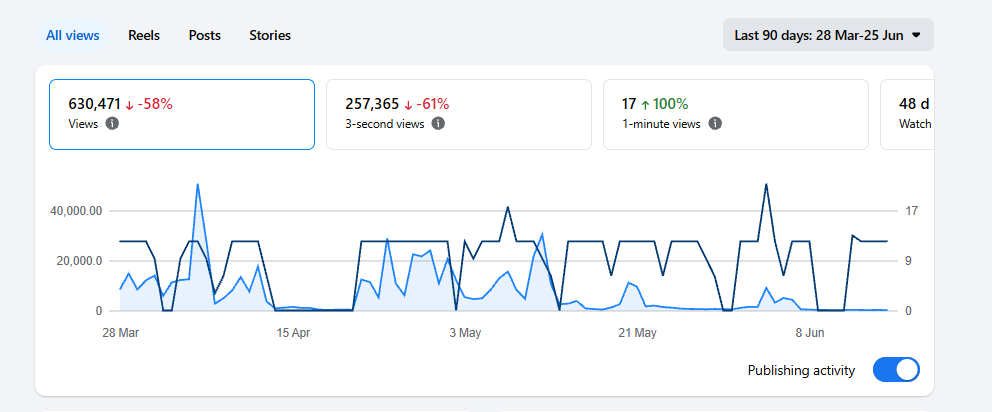Click the right axis value 9
This screenshot has width=992, height=412.
(x=906, y=261)
